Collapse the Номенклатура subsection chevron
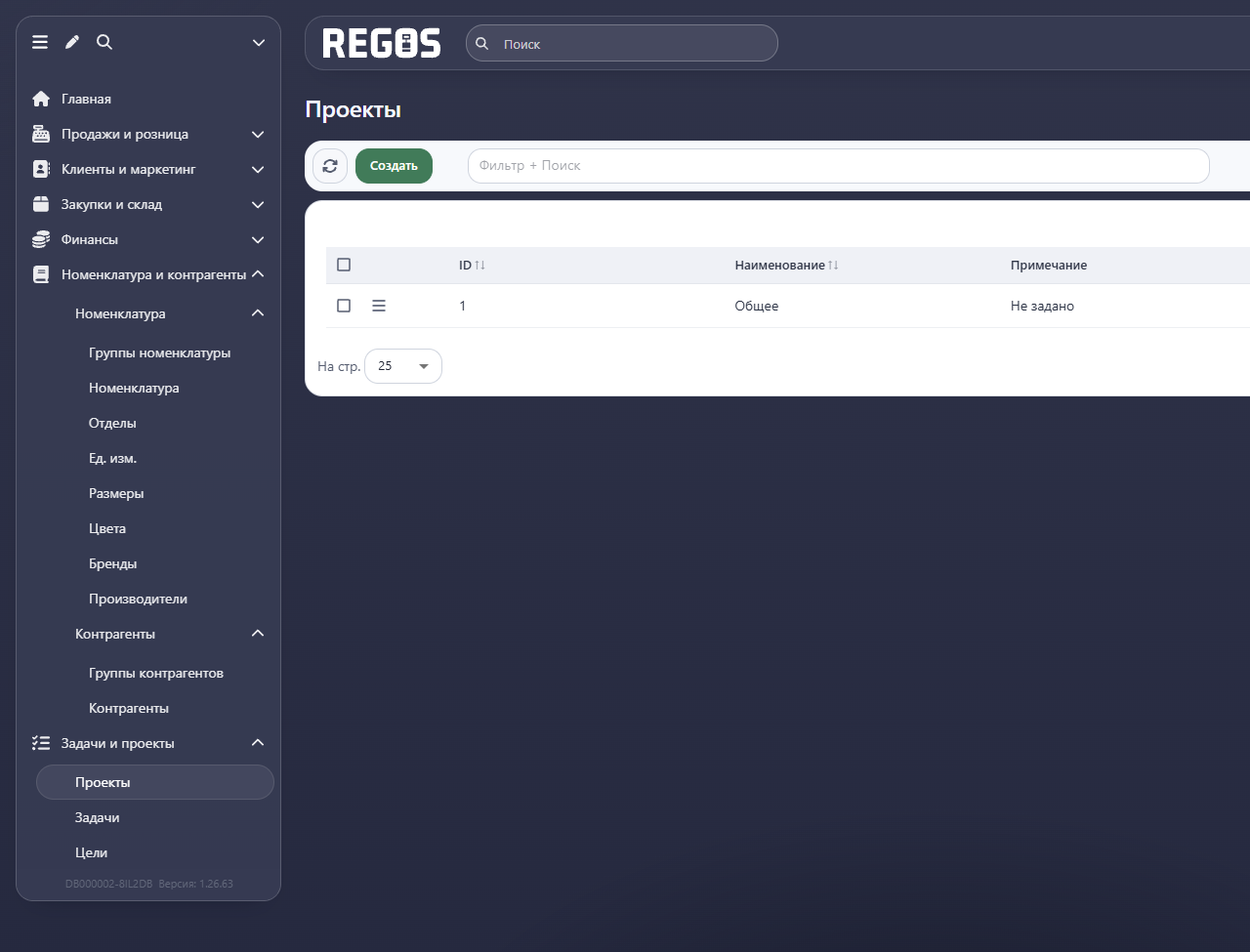This screenshot has width=1250, height=952. pyautogui.click(x=258, y=313)
